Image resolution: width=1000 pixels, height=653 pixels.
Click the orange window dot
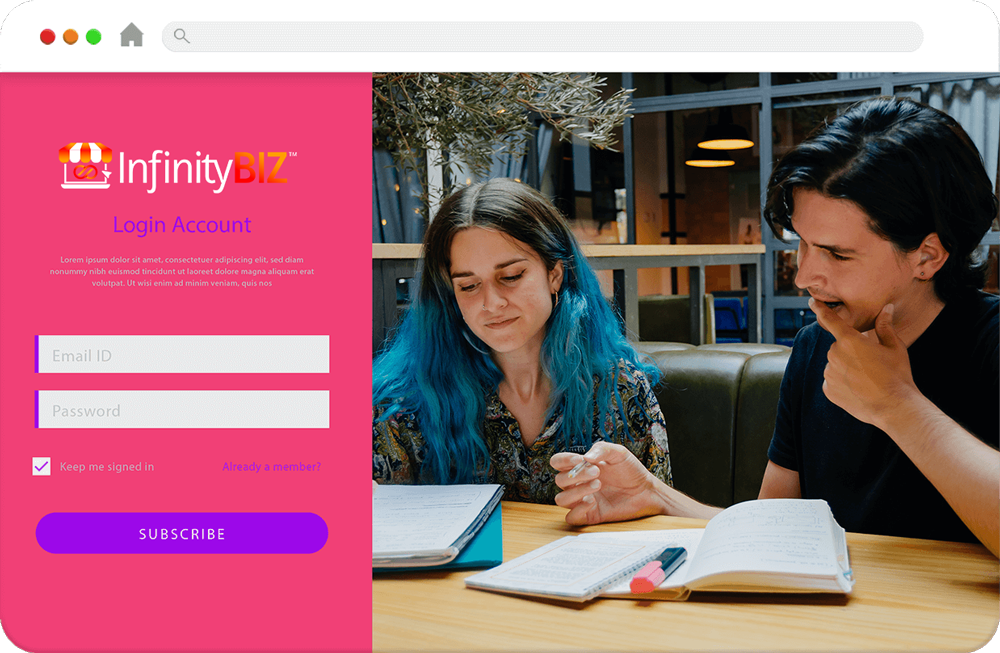[70, 37]
